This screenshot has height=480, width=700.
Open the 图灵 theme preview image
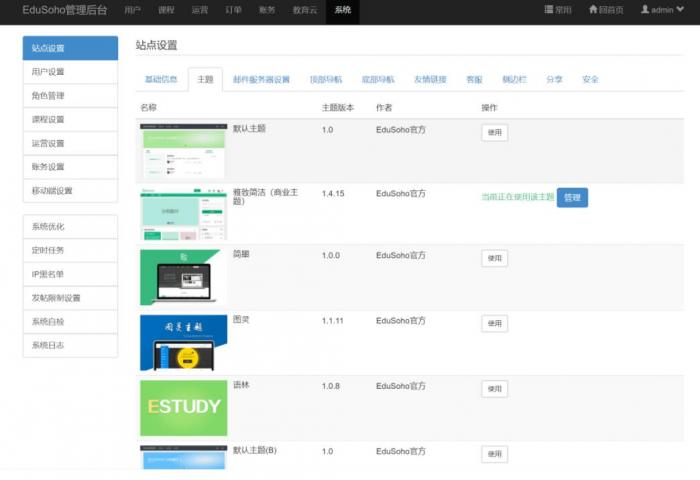[x=183, y=342]
